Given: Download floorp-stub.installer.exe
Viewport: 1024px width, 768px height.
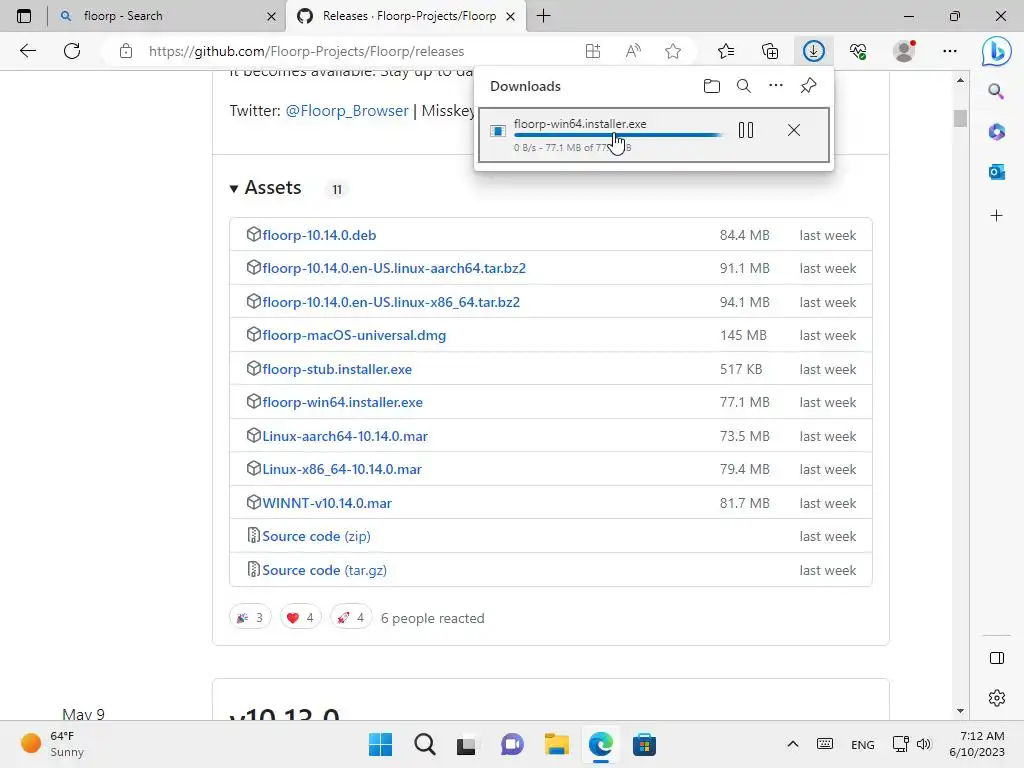Looking at the screenshot, I should coord(337,369).
